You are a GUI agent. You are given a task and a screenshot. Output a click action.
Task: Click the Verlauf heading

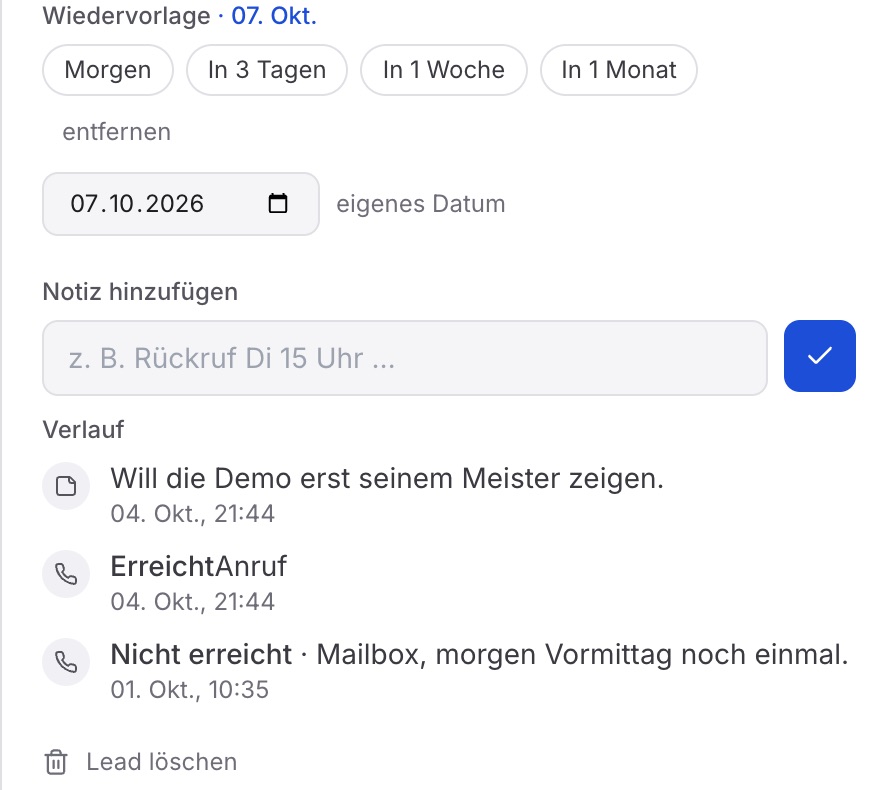click(x=83, y=430)
